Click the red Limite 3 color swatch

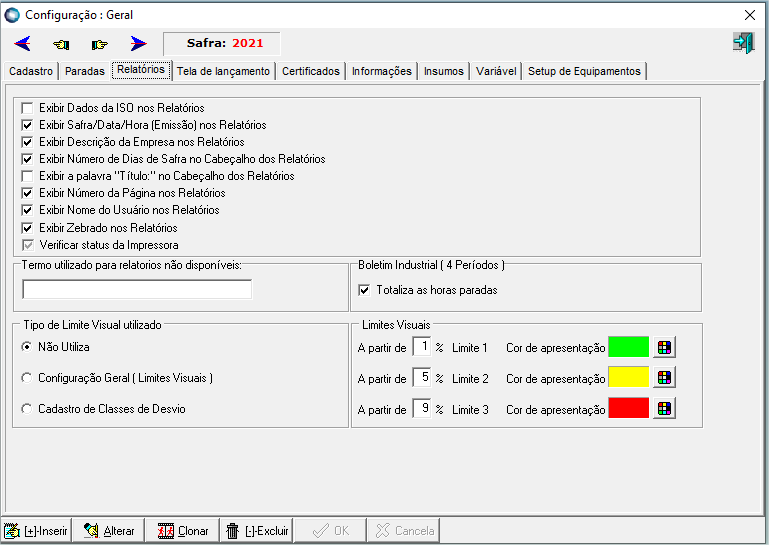[x=628, y=408]
